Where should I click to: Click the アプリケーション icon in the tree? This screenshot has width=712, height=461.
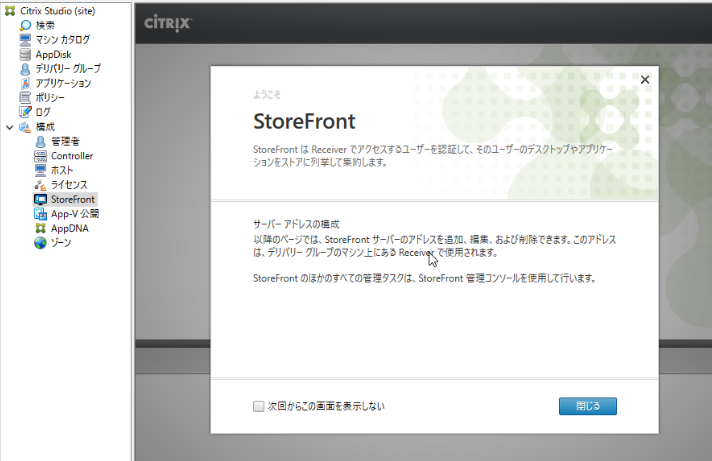(x=25, y=84)
